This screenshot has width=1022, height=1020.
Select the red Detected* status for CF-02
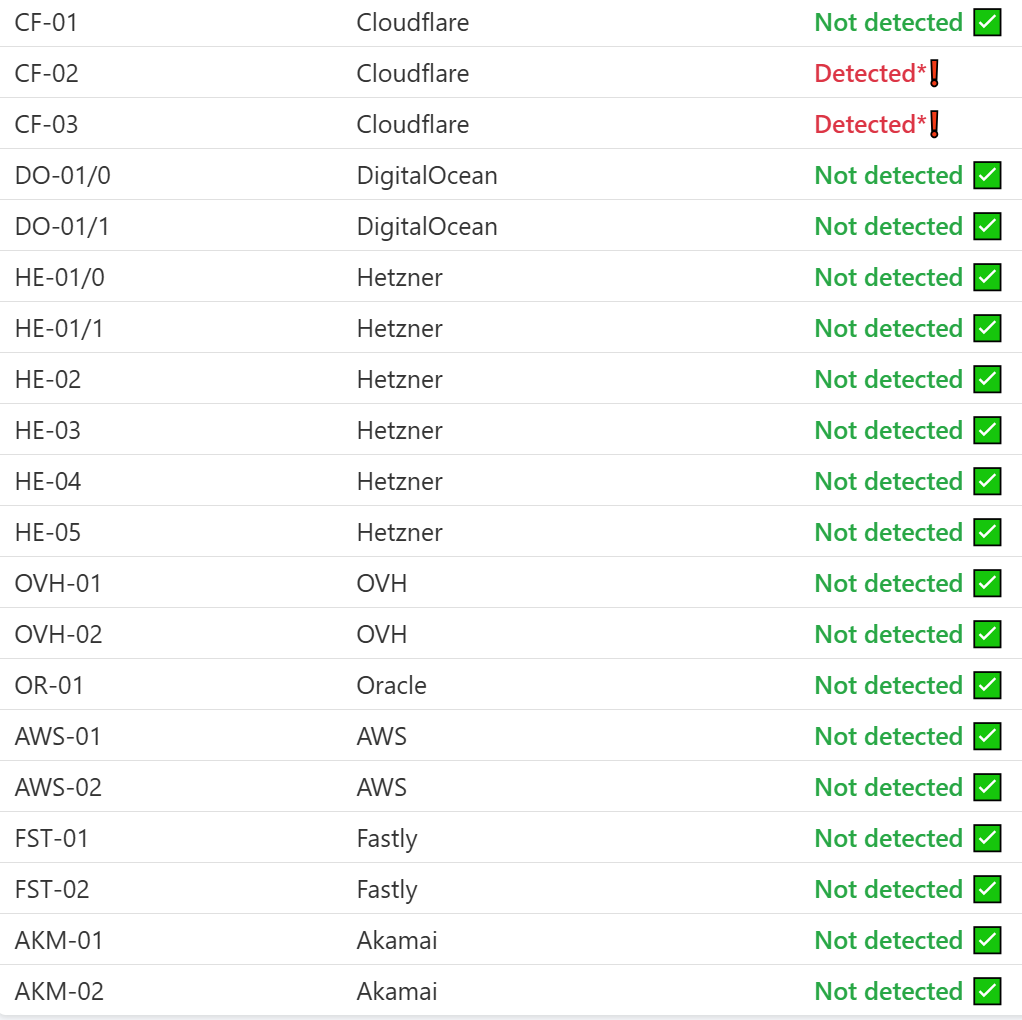[870, 74]
